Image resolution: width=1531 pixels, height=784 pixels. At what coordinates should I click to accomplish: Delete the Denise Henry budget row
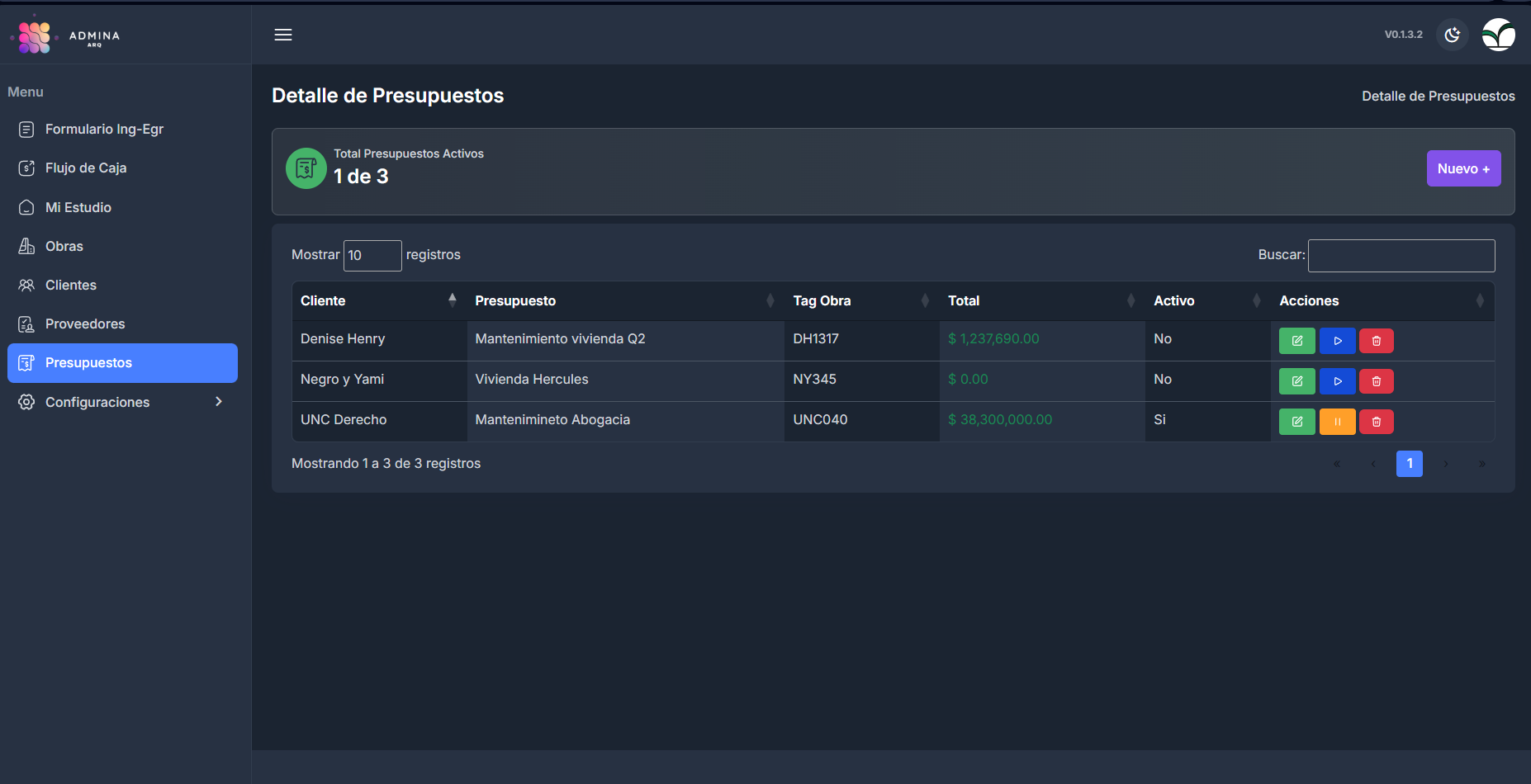click(1376, 341)
